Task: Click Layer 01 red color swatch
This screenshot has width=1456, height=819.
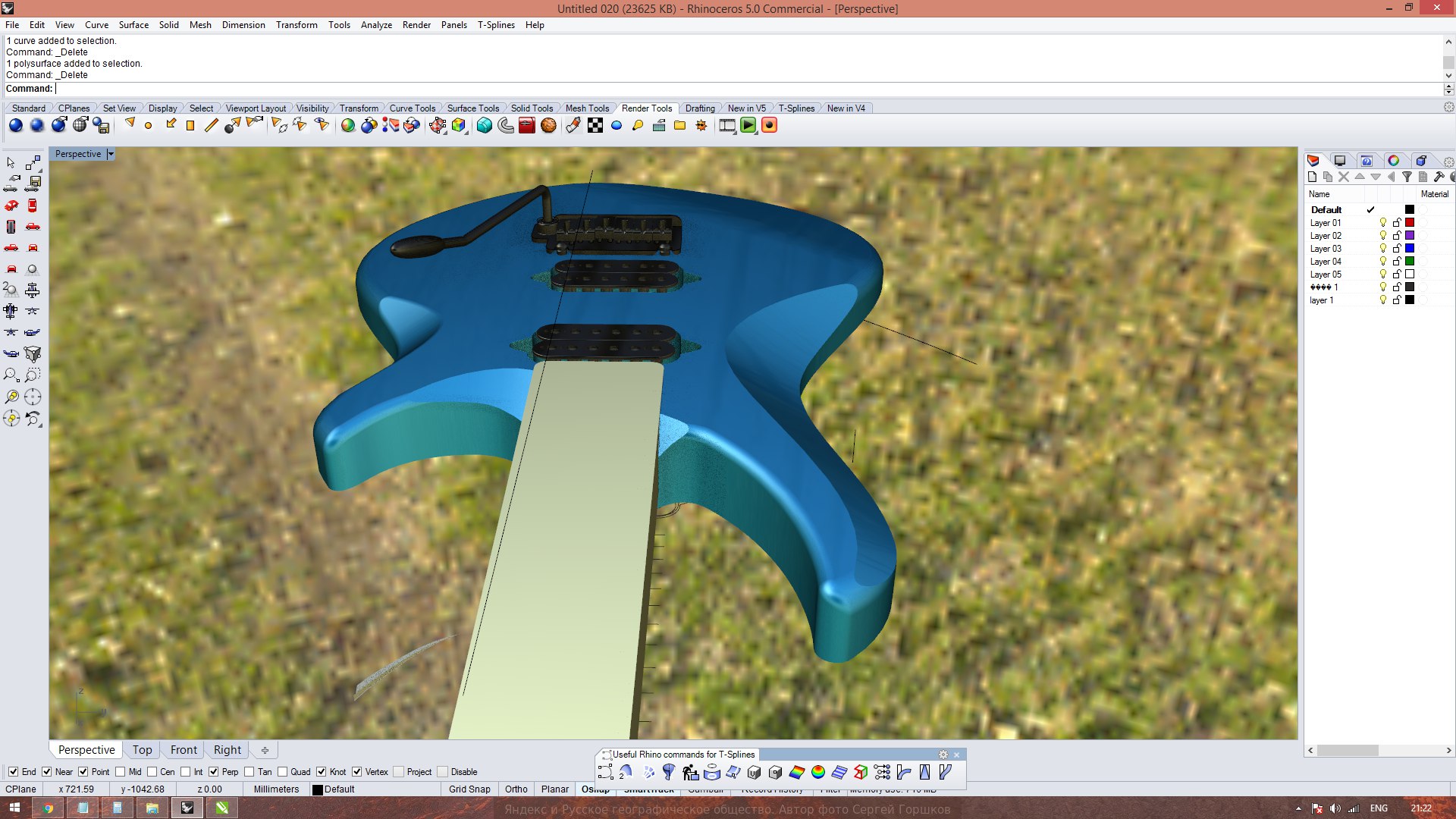Action: (x=1410, y=223)
